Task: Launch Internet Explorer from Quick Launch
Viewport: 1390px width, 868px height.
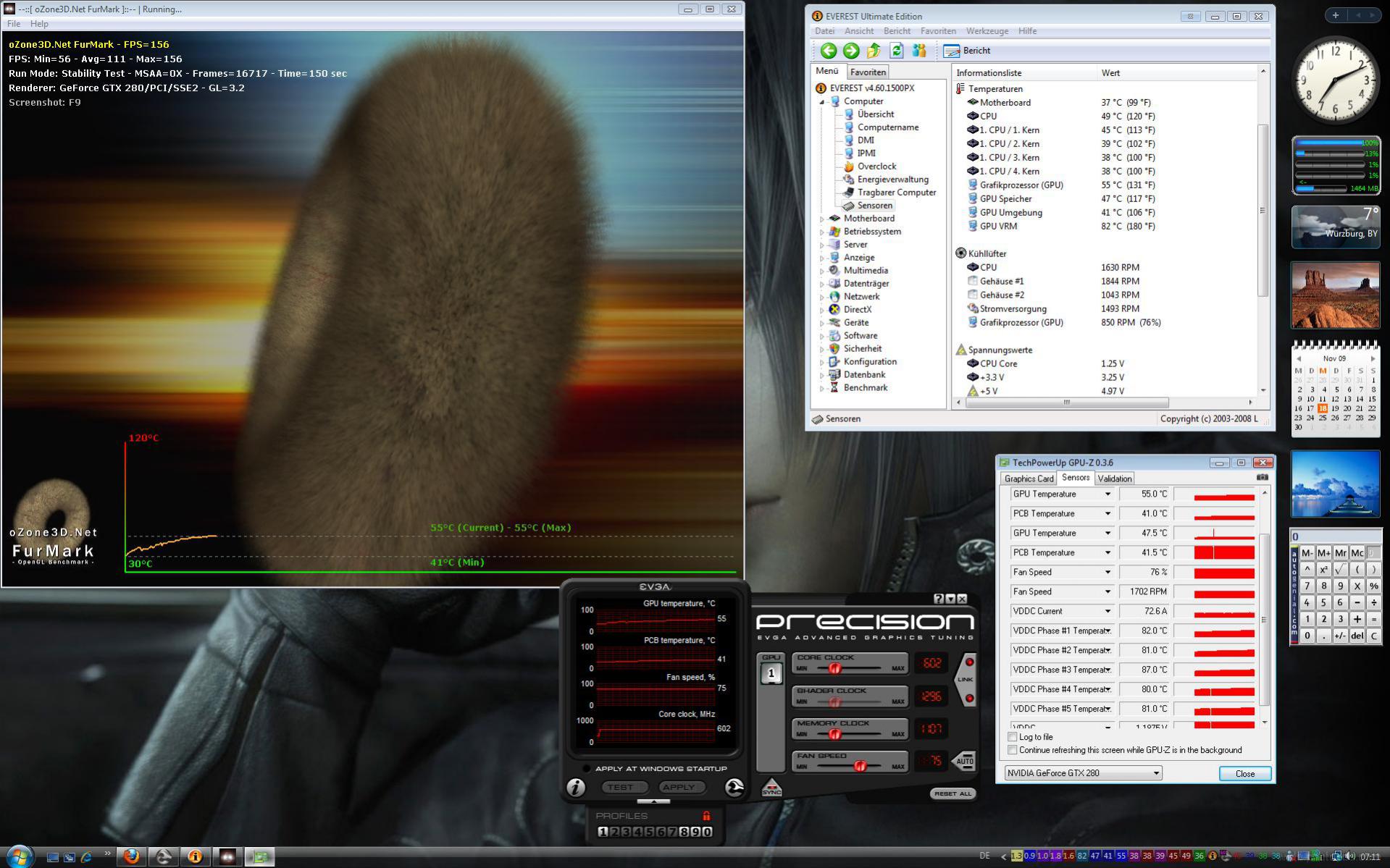Action: (x=86, y=857)
